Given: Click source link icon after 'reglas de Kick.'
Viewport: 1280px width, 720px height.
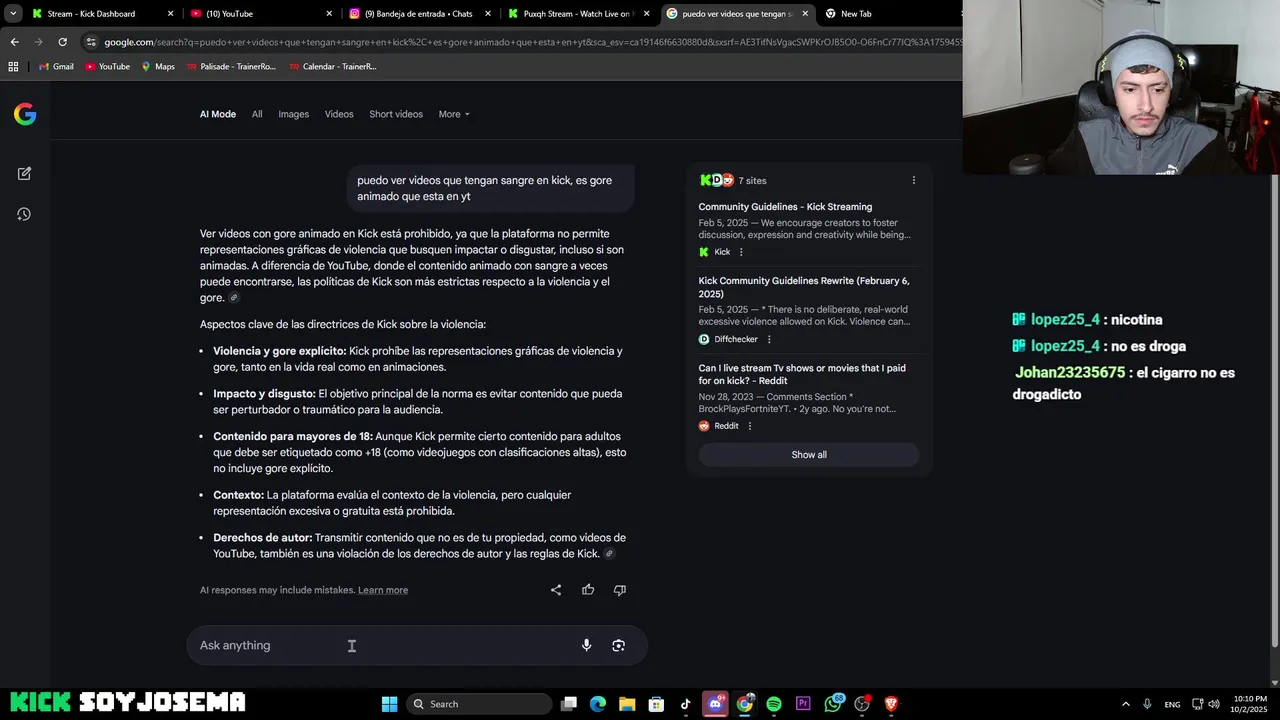Looking at the screenshot, I should pyautogui.click(x=609, y=554).
